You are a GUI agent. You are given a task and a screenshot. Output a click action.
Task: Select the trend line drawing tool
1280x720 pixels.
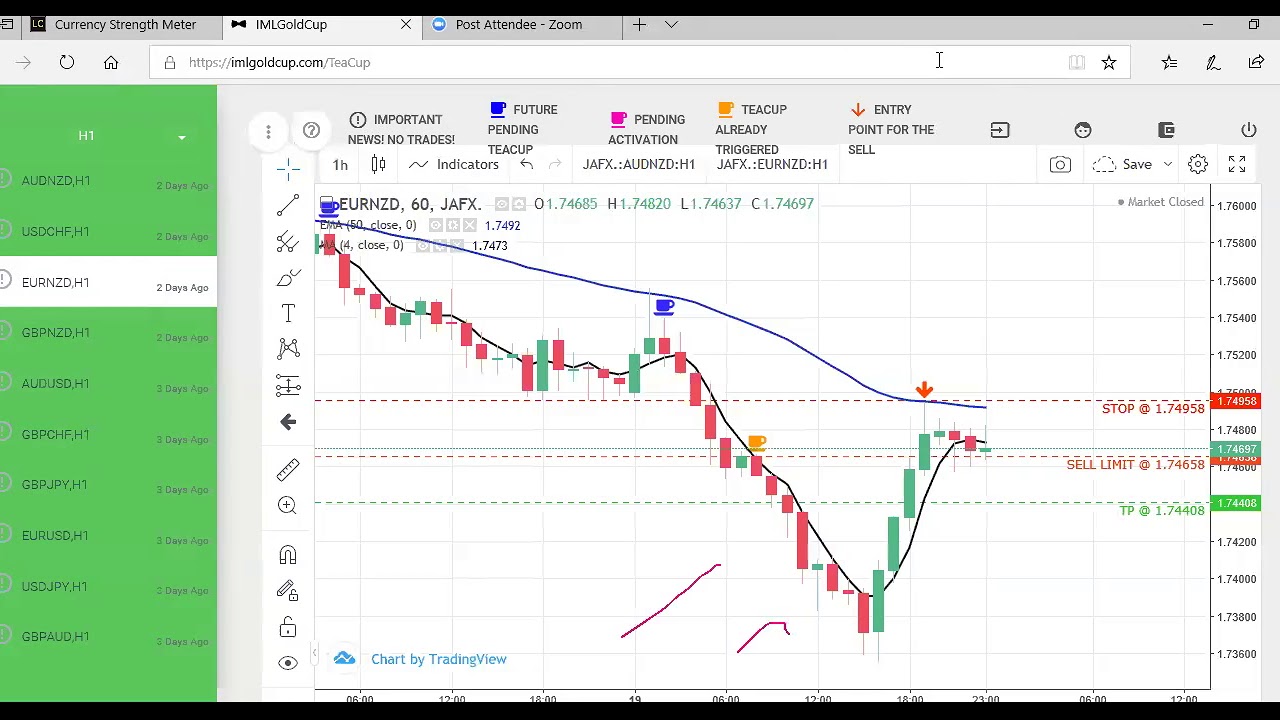coord(288,206)
